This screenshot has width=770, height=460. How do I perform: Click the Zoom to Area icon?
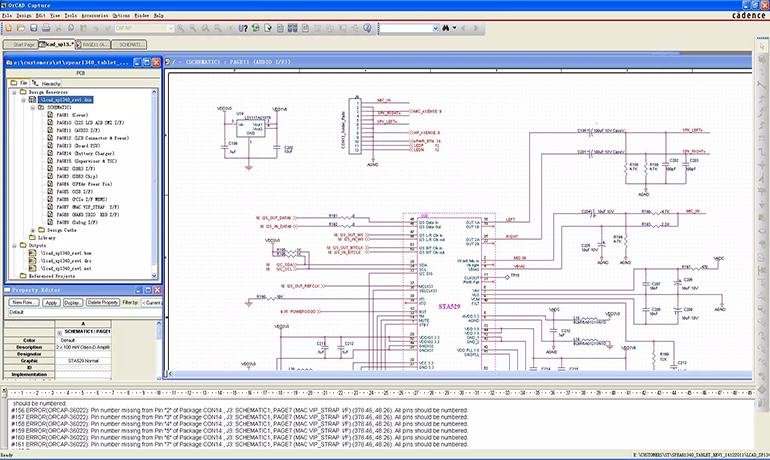click(x=205, y=28)
